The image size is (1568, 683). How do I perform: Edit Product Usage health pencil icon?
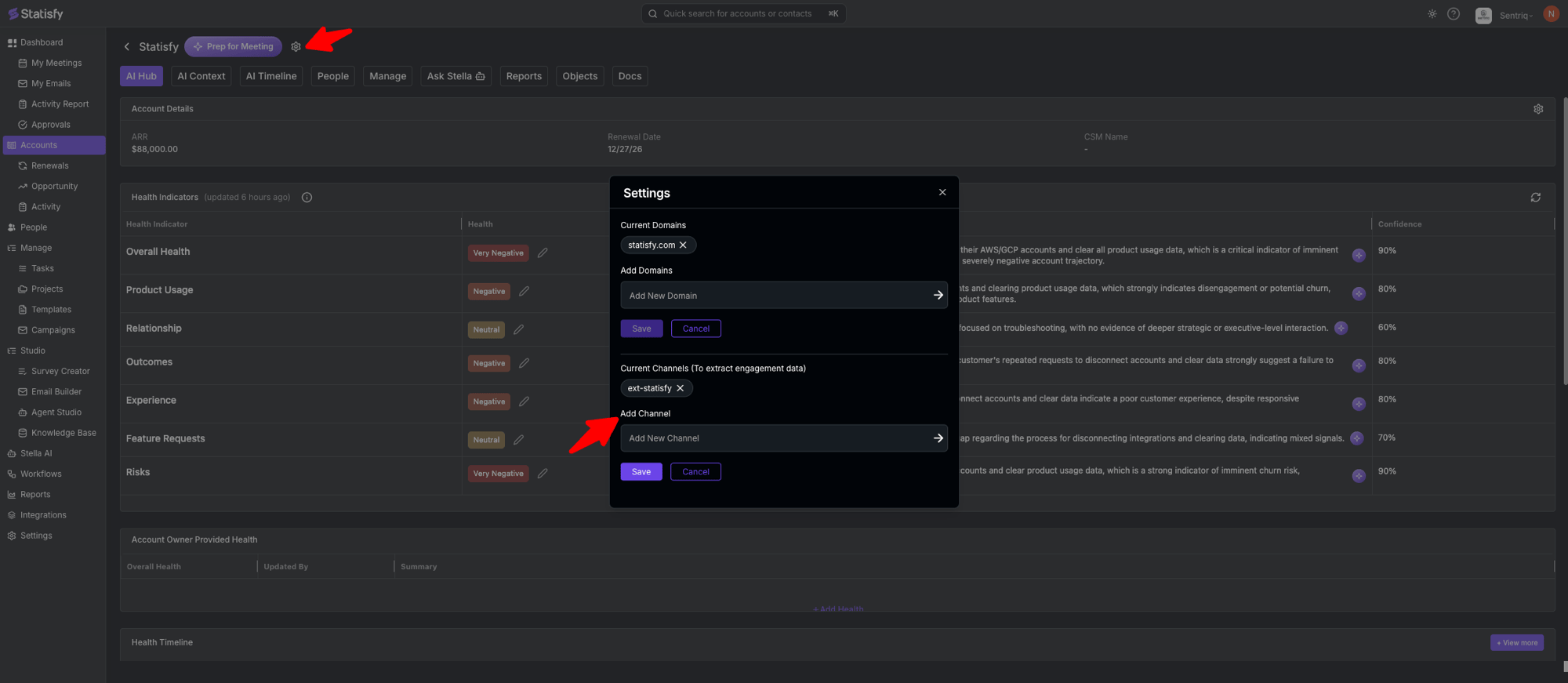point(524,291)
